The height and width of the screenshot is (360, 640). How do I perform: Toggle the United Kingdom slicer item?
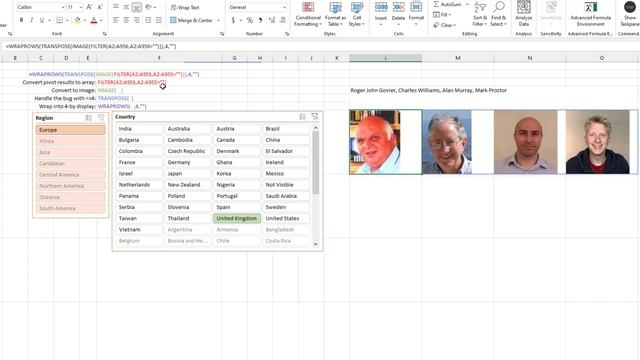[237, 218]
